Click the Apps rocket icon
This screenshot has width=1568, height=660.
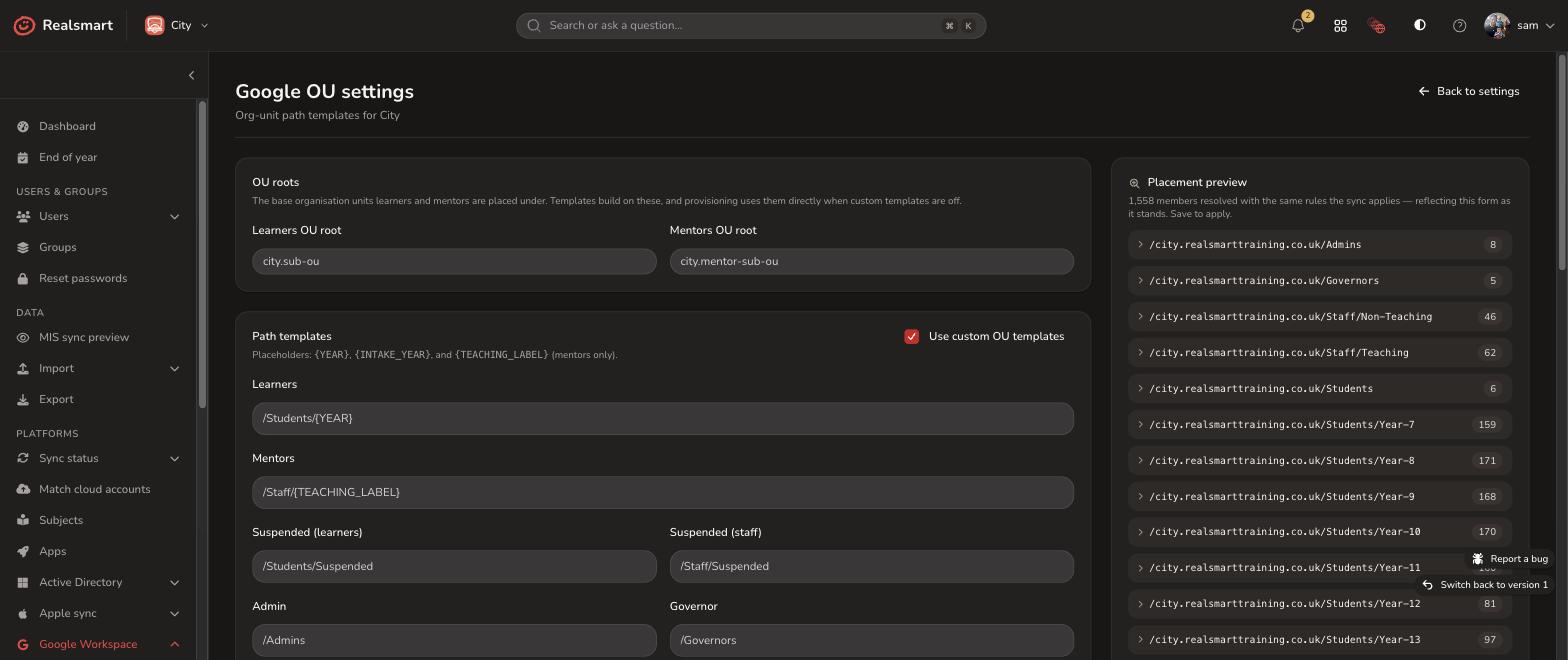(23, 551)
